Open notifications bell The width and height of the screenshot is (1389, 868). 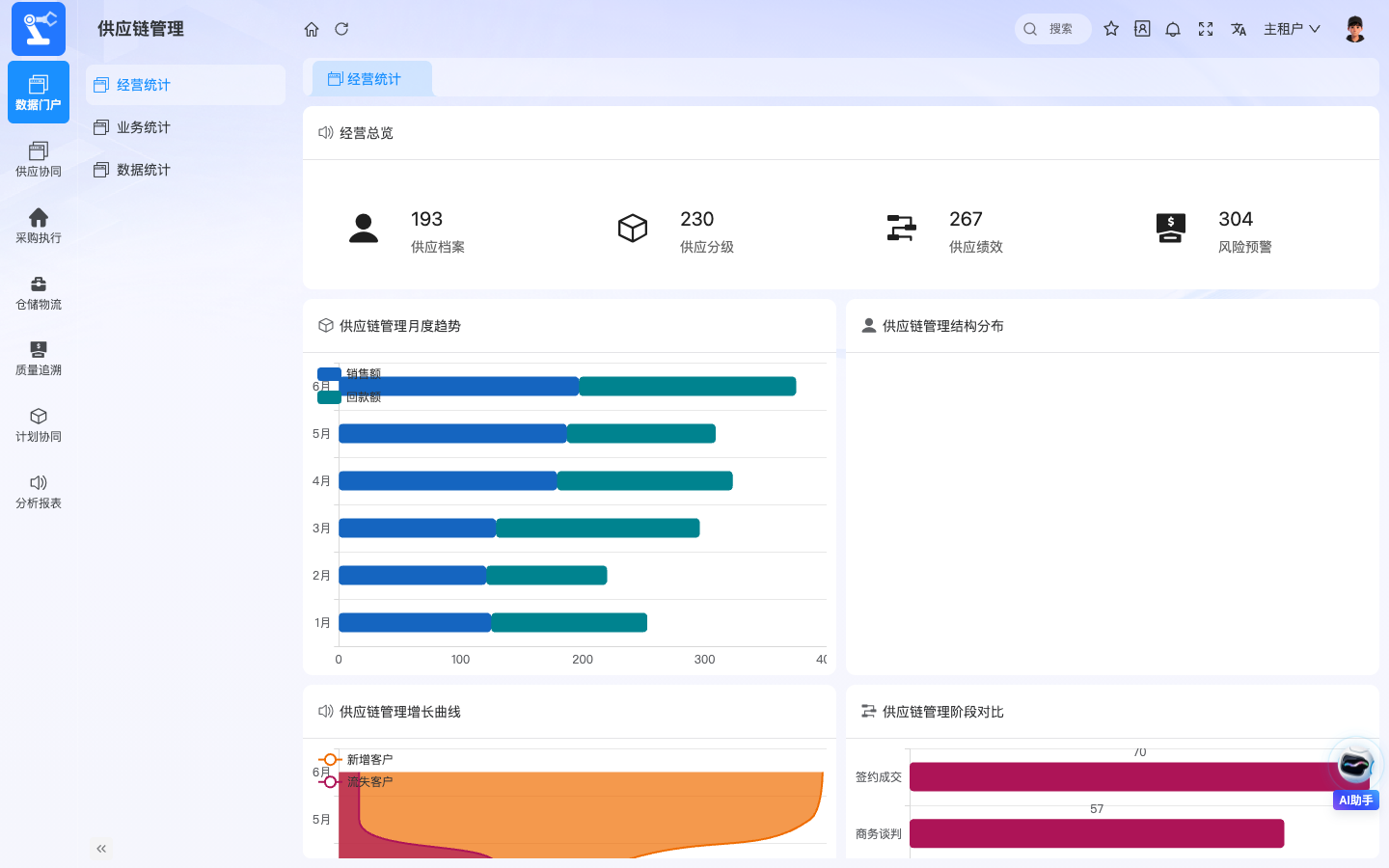[x=1173, y=29]
